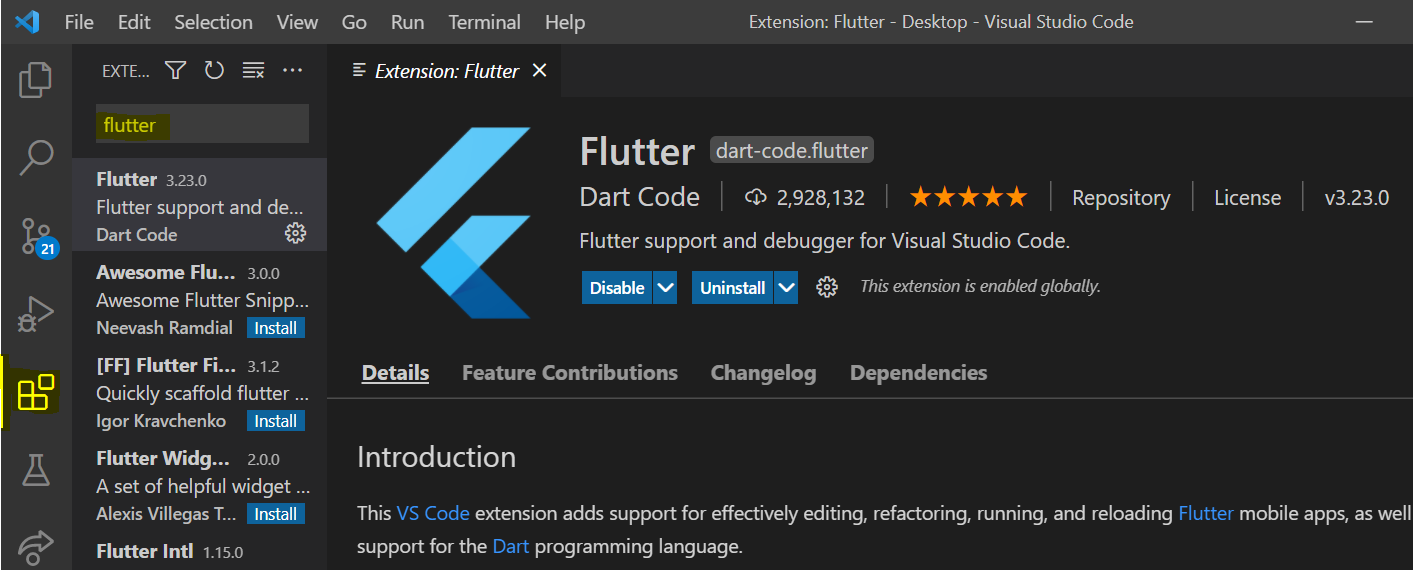
Task: Select the Extension: Flutter editor tab
Action: (x=446, y=71)
